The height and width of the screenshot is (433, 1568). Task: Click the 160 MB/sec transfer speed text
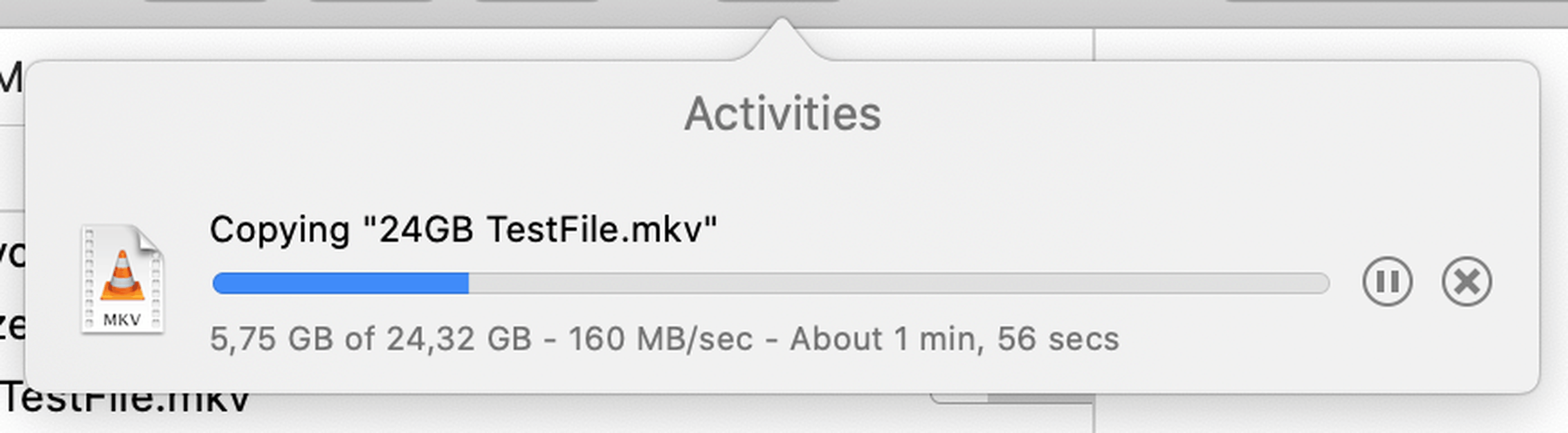click(x=660, y=338)
